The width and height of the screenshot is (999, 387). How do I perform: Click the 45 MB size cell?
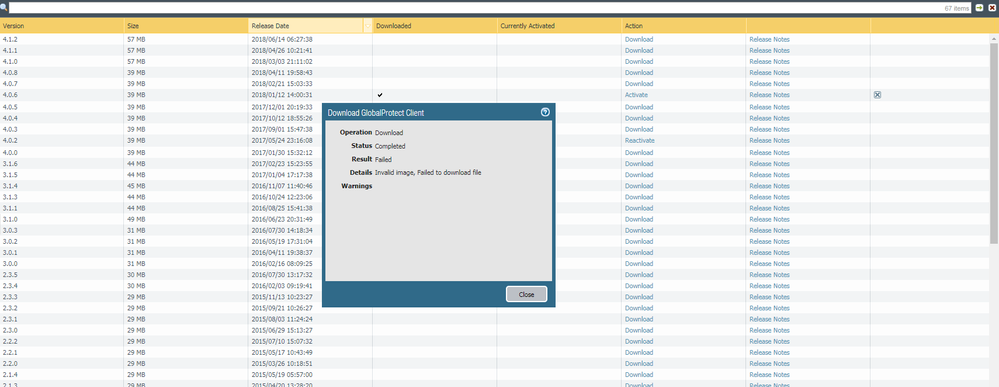[136, 186]
